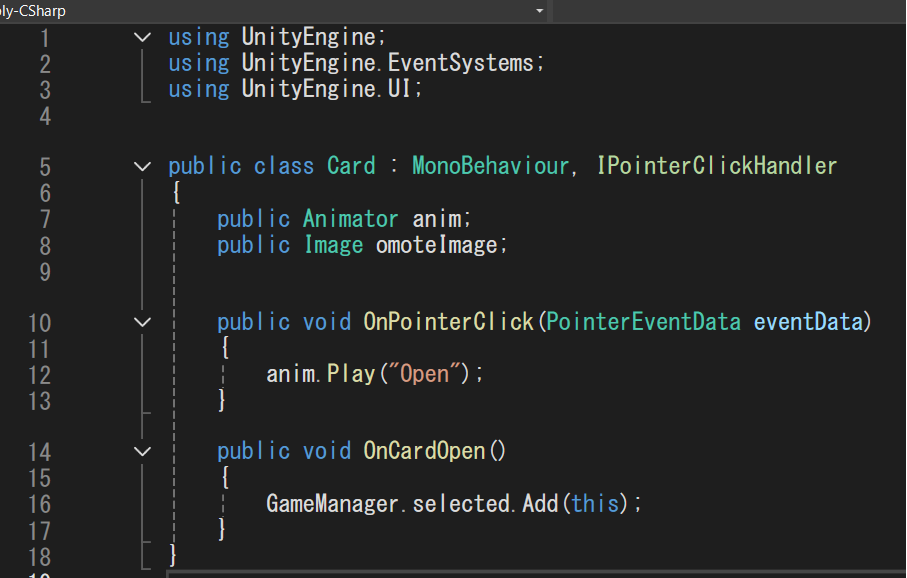Click line number 4 in the gutter
This screenshot has height=578, width=907.
pyautogui.click(x=43, y=116)
